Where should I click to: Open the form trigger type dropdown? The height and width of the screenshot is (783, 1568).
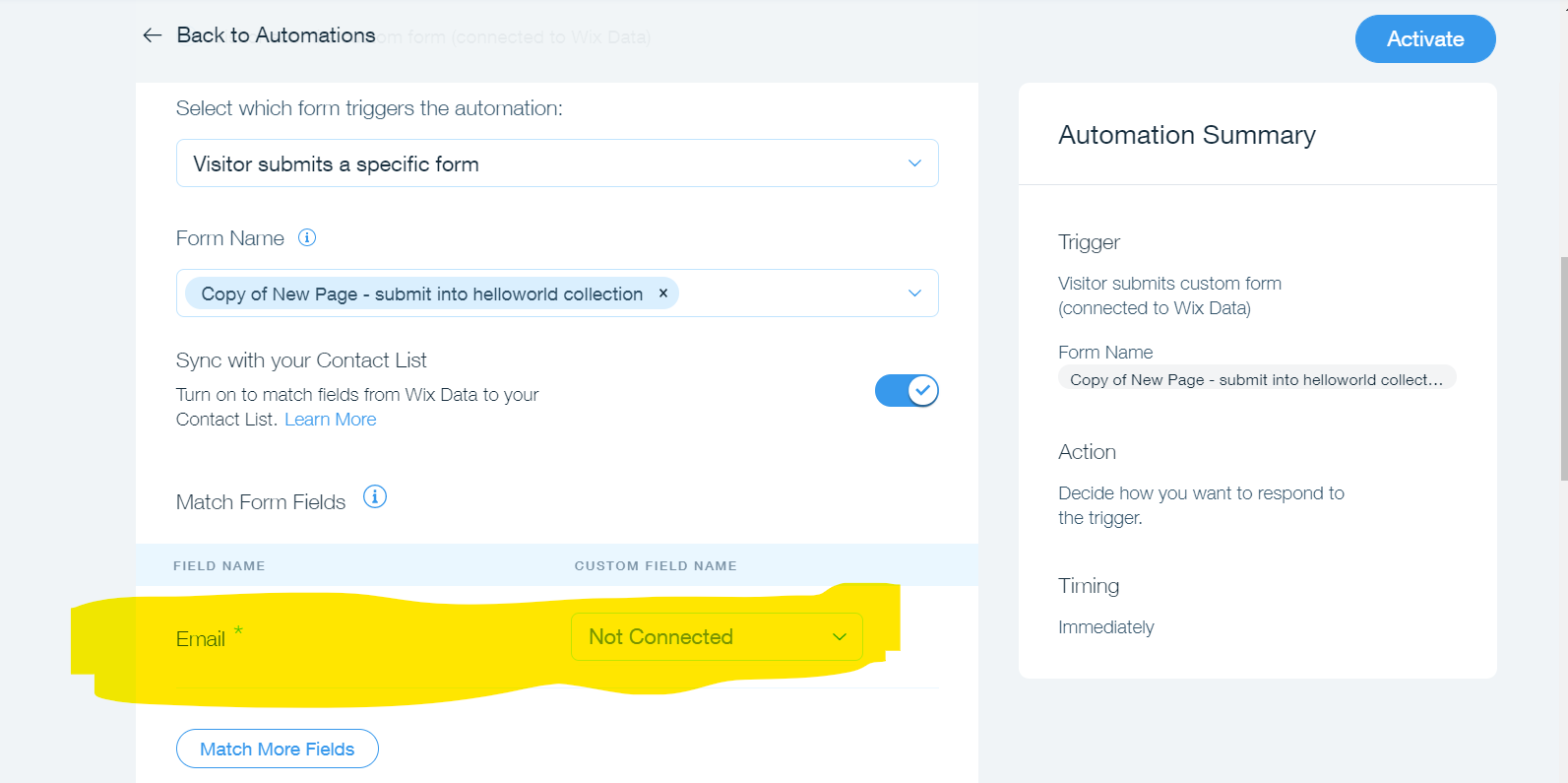pos(556,163)
